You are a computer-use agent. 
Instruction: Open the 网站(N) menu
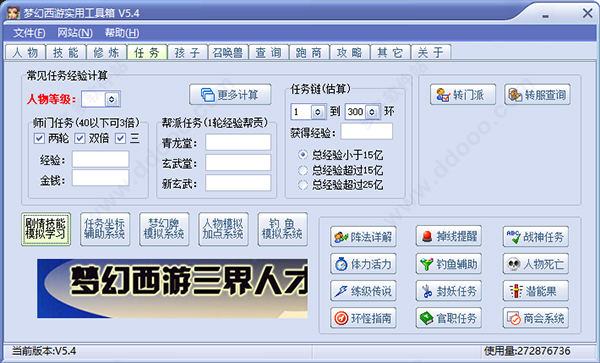click(75, 33)
